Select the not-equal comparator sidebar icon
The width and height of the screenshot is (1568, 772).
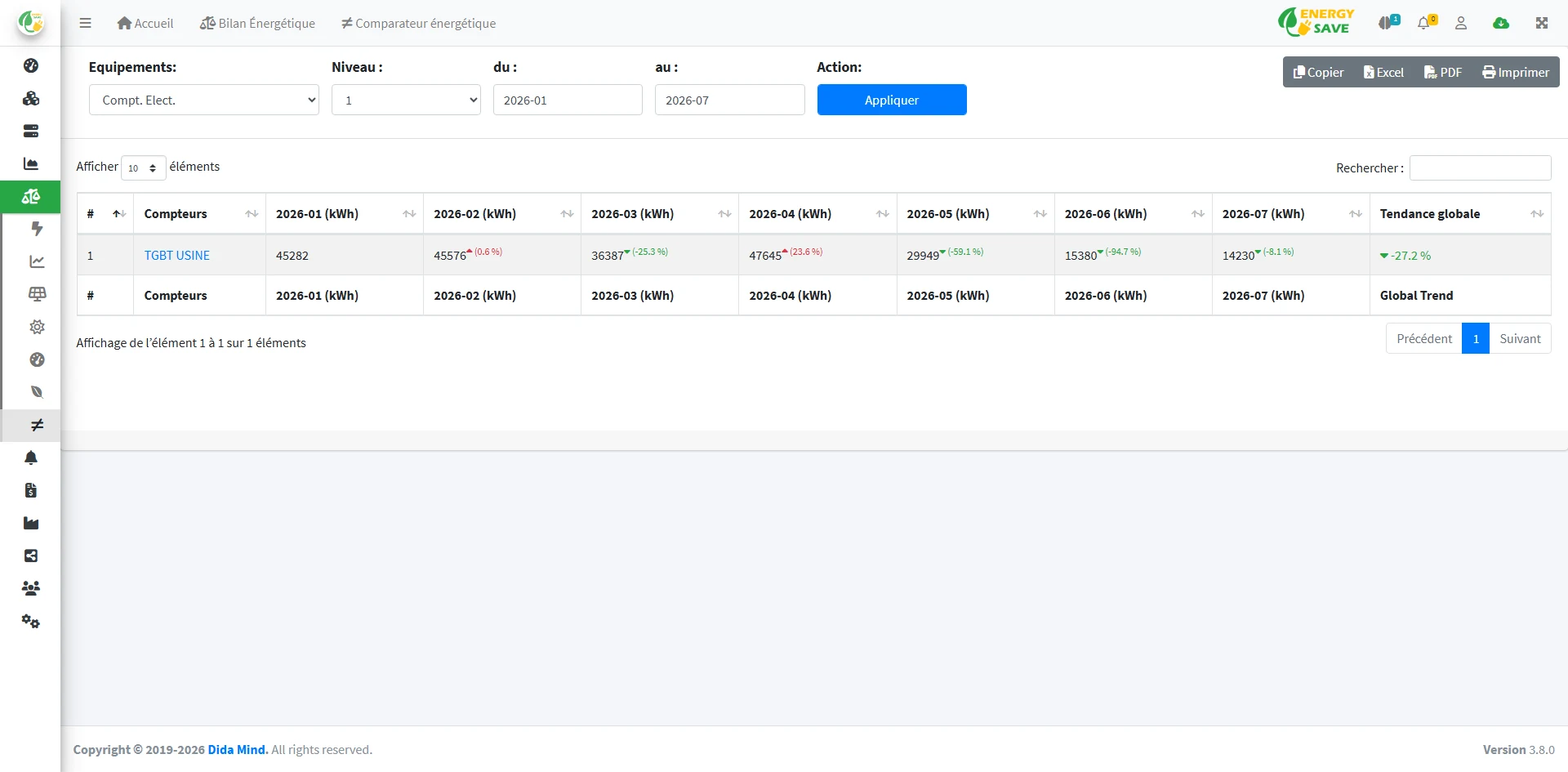(x=37, y=425)
